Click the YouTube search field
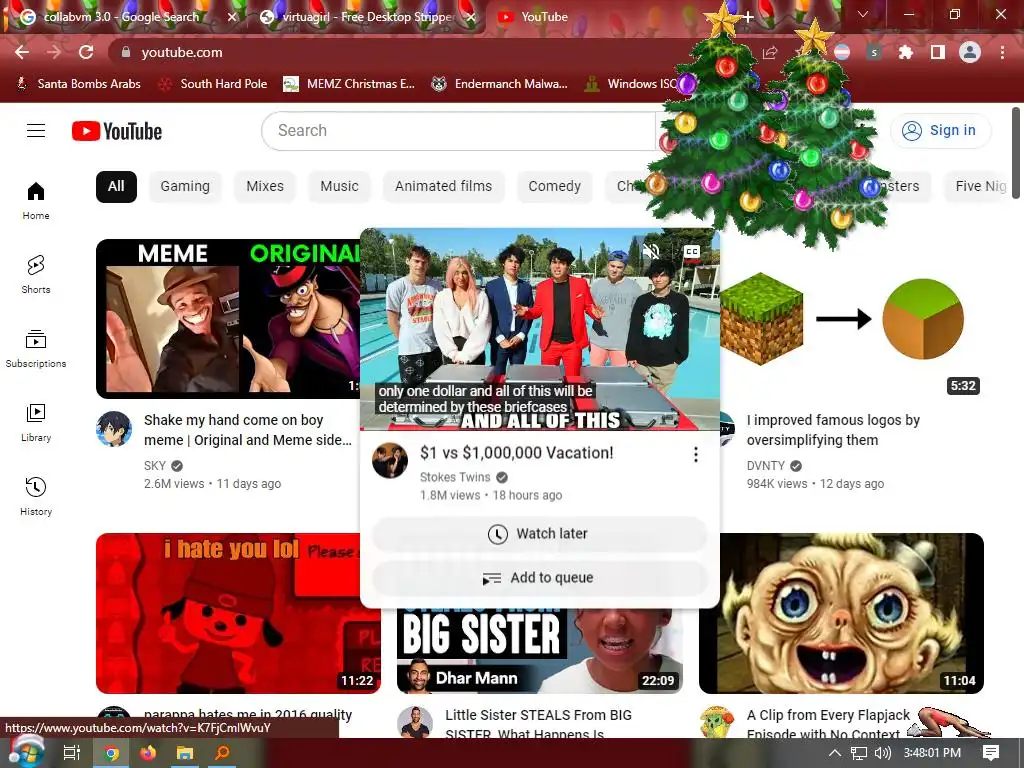This screenshot has height=768, width=1024. [458, 131]
